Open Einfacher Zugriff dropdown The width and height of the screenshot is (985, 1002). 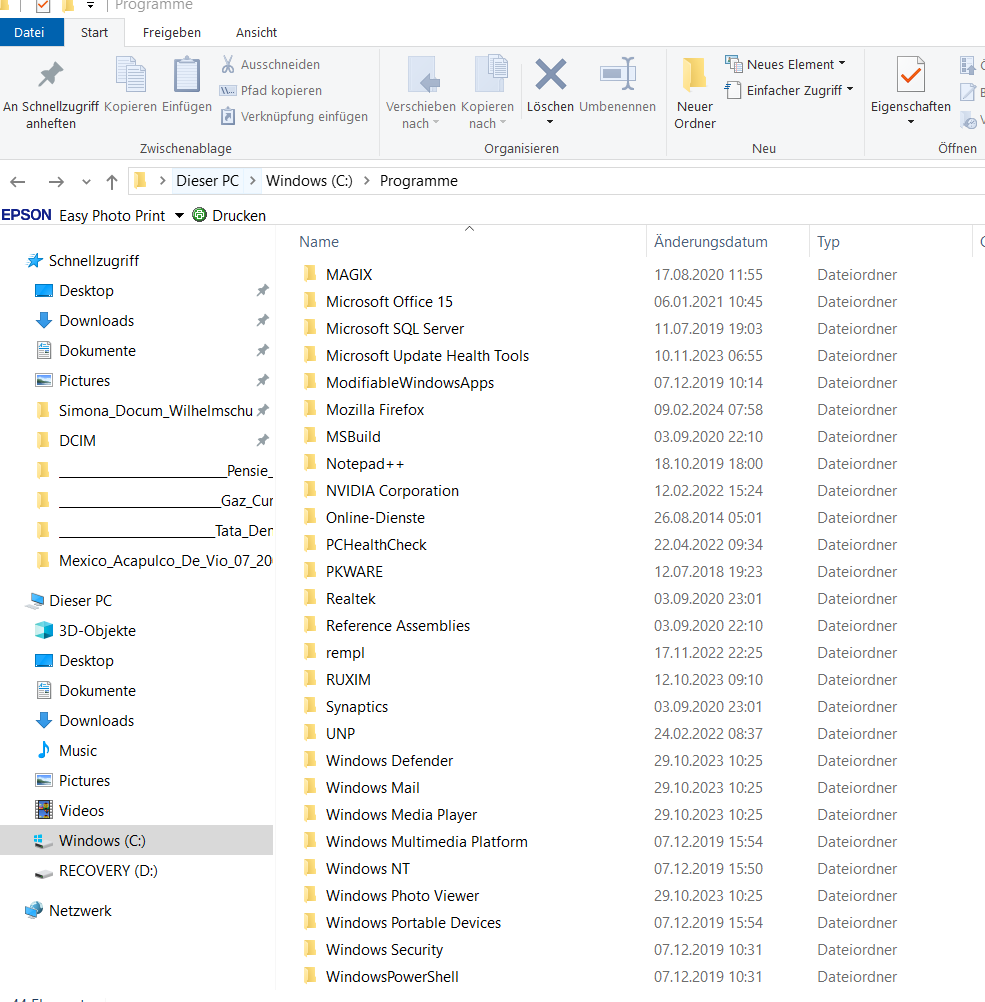tap(789, 91)
